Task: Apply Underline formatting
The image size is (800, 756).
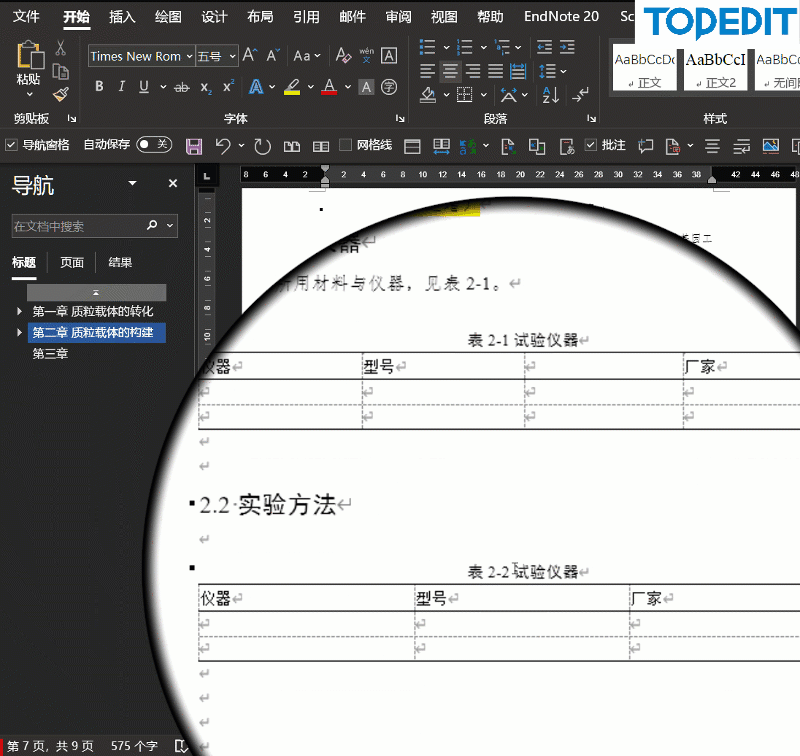Action: [x=144, y=87]
